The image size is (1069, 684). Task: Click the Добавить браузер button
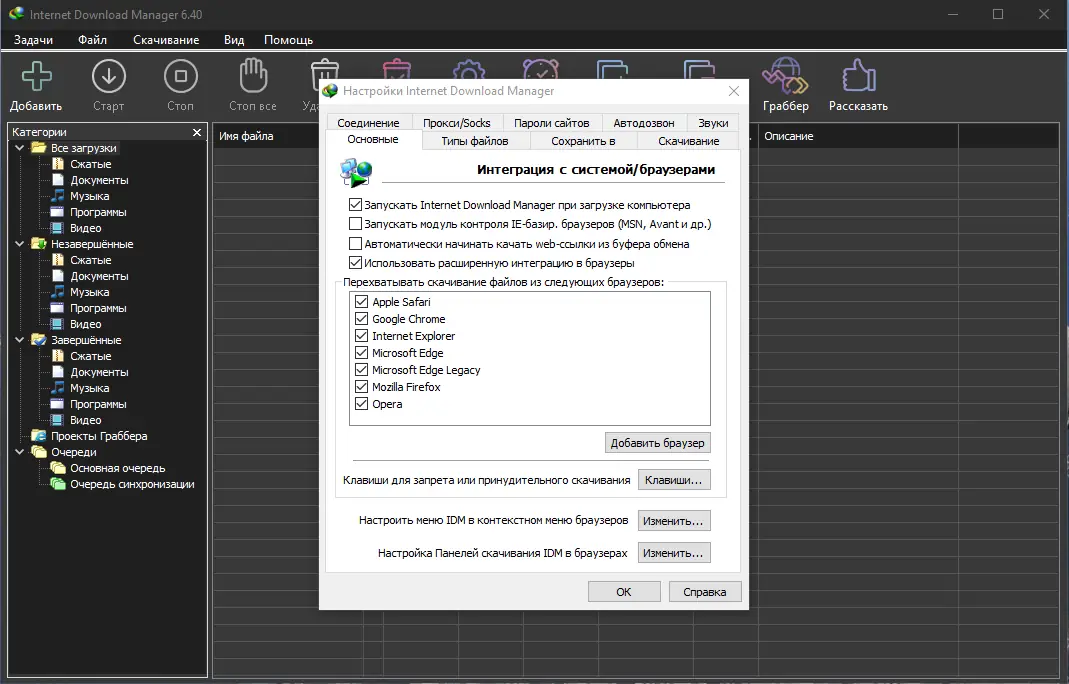coord(657,443)
